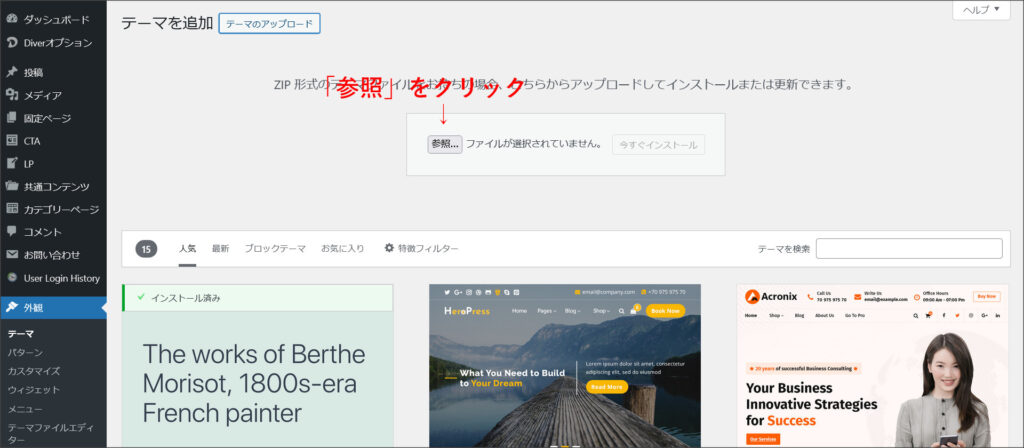Open the Favorites tab
This screenshot has height=448, width=1024.
[x=342, y=248]
